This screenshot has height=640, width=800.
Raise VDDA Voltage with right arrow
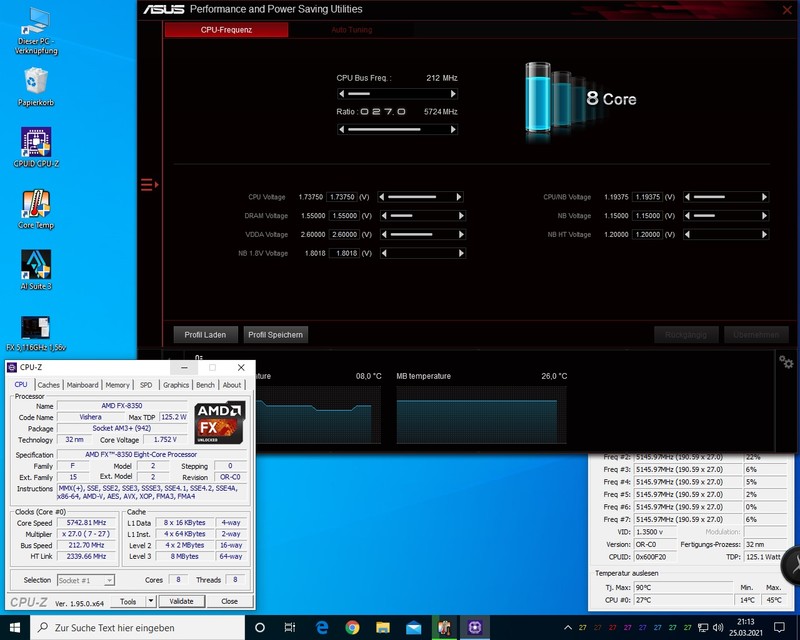[x=461, y=235]
